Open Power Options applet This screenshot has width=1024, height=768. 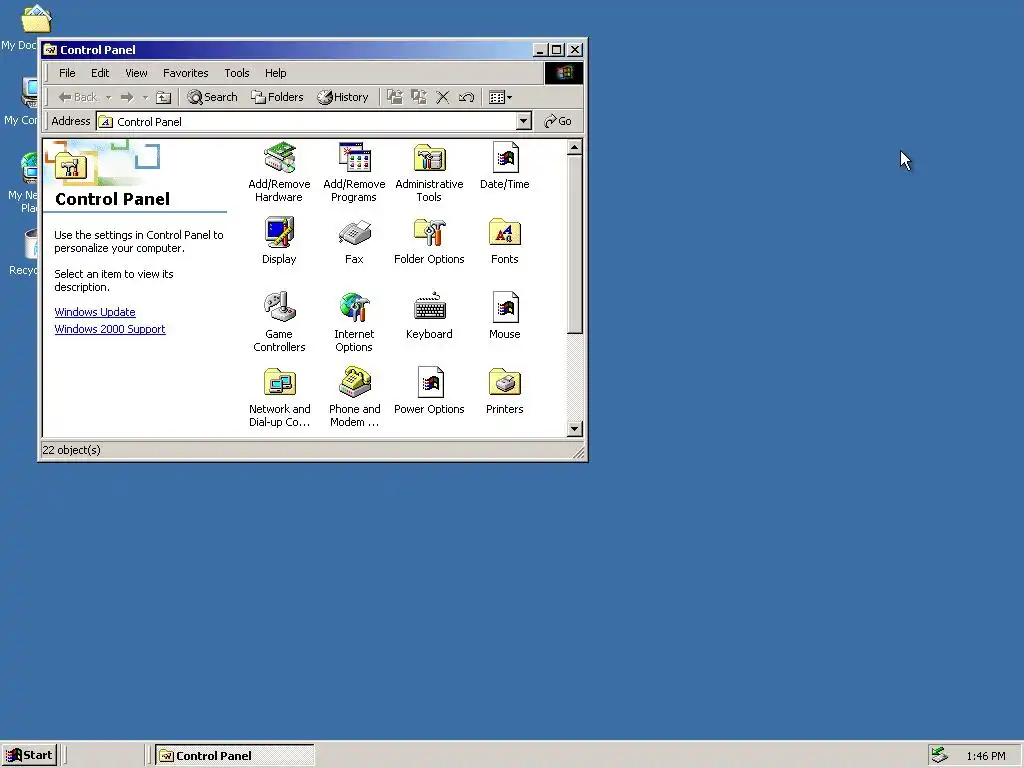[x=429, y=391]
